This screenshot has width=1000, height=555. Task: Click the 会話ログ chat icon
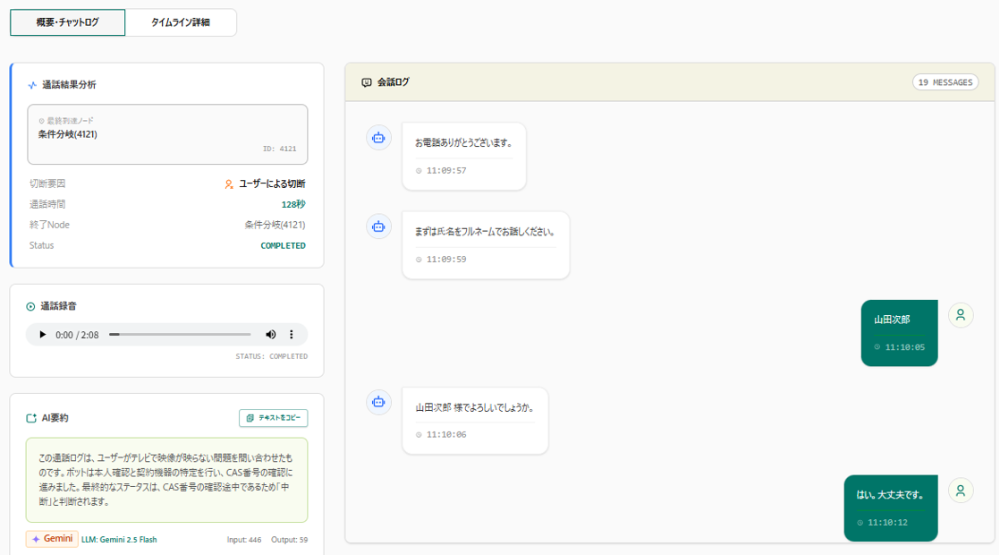(x=366, y=82)
